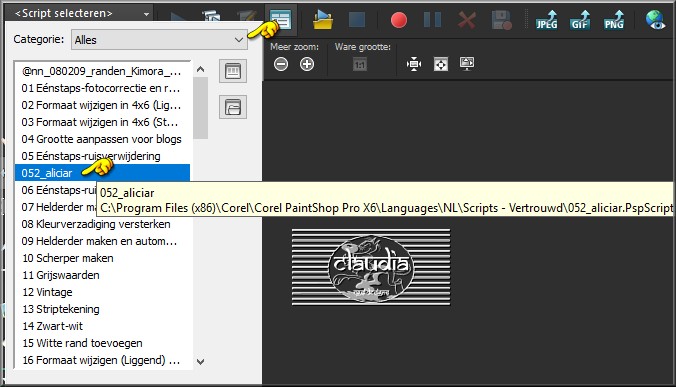Select 08 Kleurverzadiging versterken
Image resolution: width=676 pixels, height=387 pixels.
click(x=103, y=224)
